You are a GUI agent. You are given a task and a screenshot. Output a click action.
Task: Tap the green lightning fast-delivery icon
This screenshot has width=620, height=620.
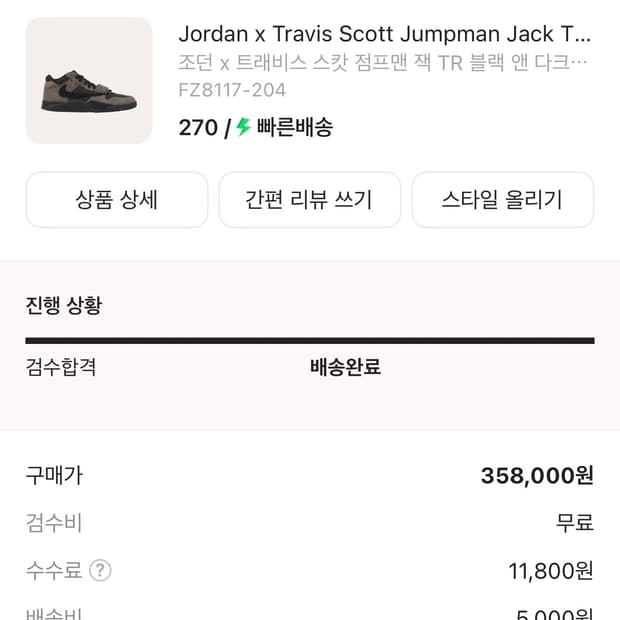pyautogui.click(x=243, y=127)
